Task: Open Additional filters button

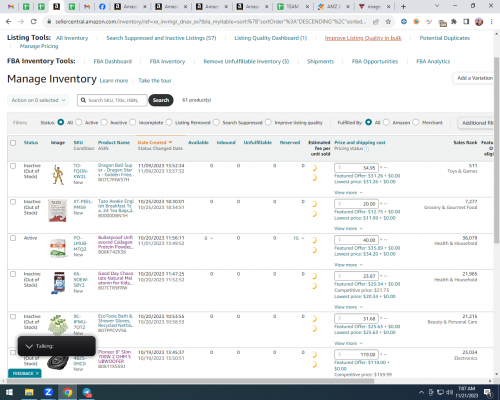Action: (x=476, y=123)
